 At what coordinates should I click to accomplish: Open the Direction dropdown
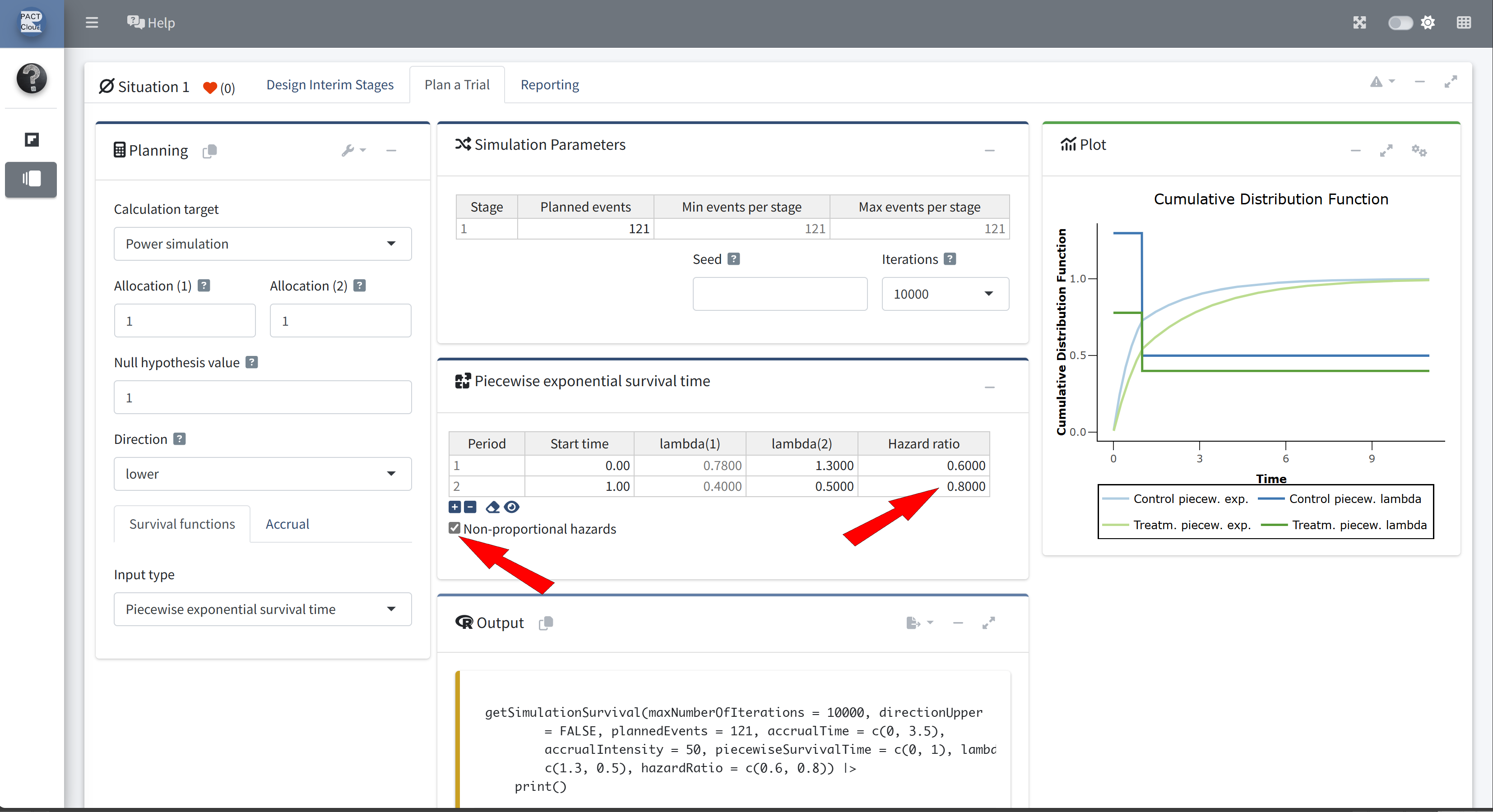point(263,474)
